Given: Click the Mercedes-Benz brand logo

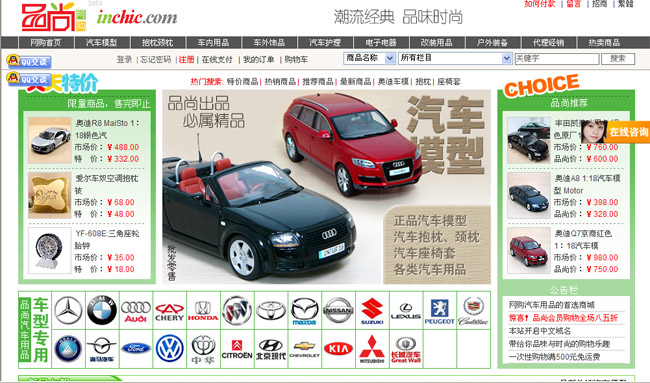Looking at the screenshot, I should click(x=68, y=310).
